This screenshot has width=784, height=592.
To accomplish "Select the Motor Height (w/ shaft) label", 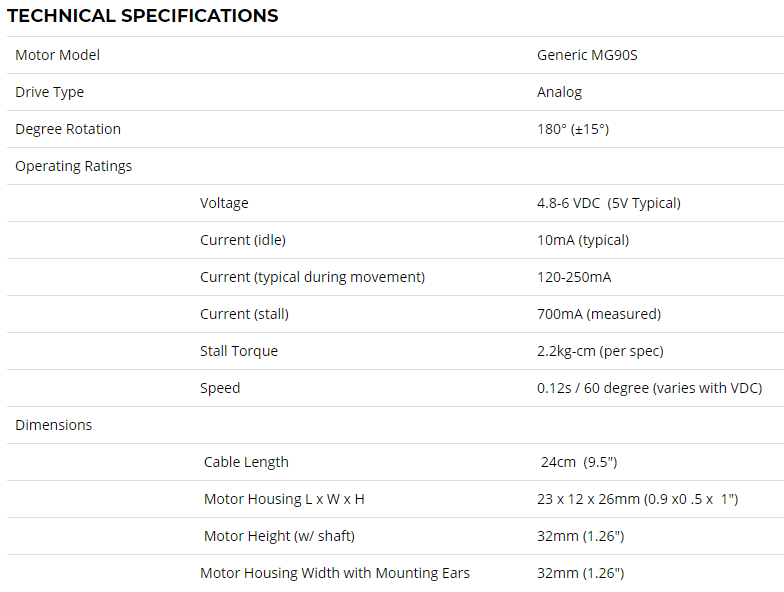I will tap(279, 536).
